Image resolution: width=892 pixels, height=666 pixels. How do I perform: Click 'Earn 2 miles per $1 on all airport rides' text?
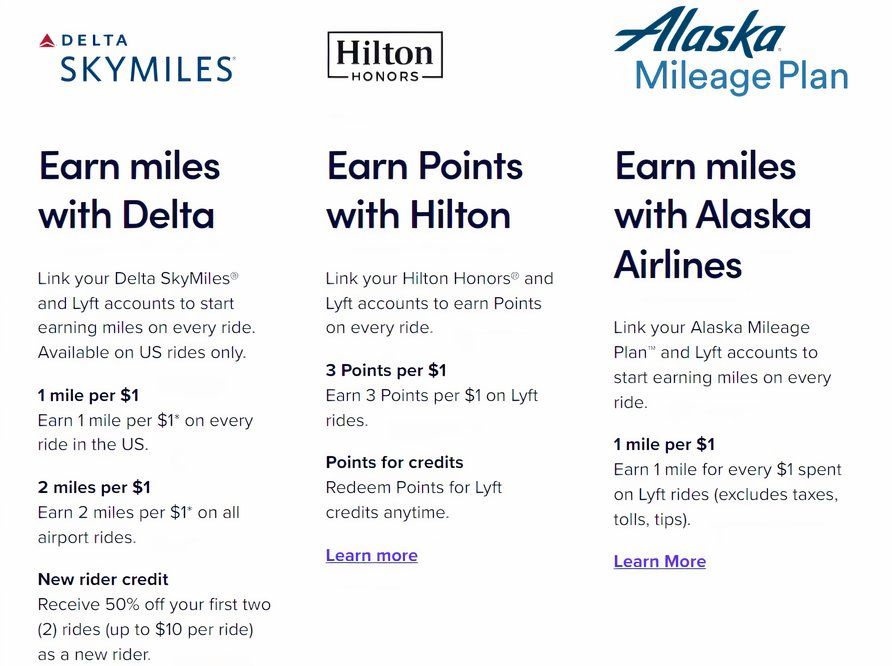[x=138, y=525]
